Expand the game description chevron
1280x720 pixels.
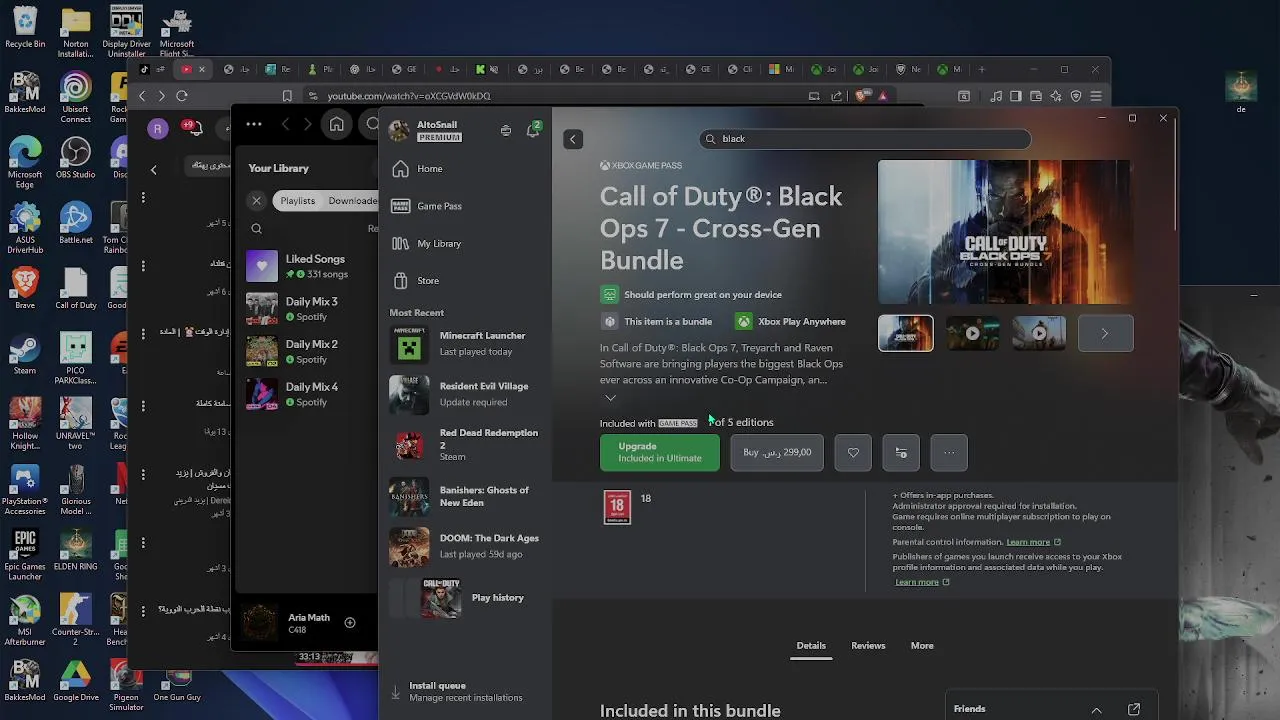[x=610, y=398]
